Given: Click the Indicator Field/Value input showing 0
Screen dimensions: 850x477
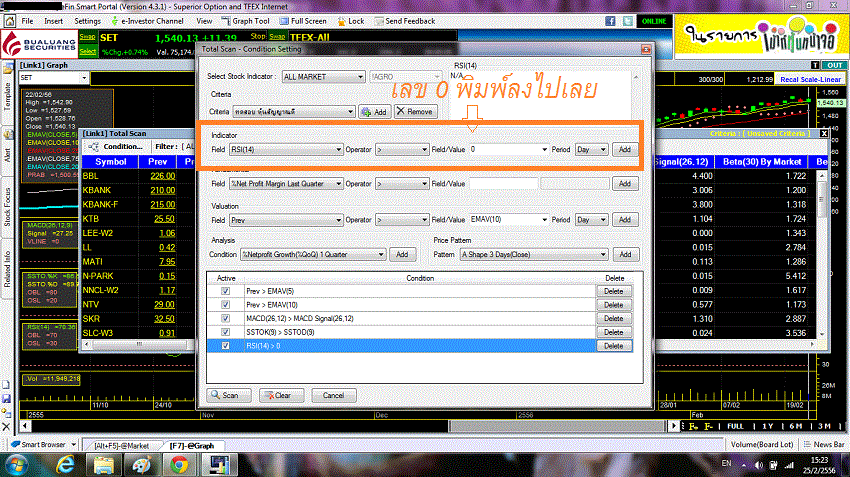Looking at the screenshot, I should 508,150.
